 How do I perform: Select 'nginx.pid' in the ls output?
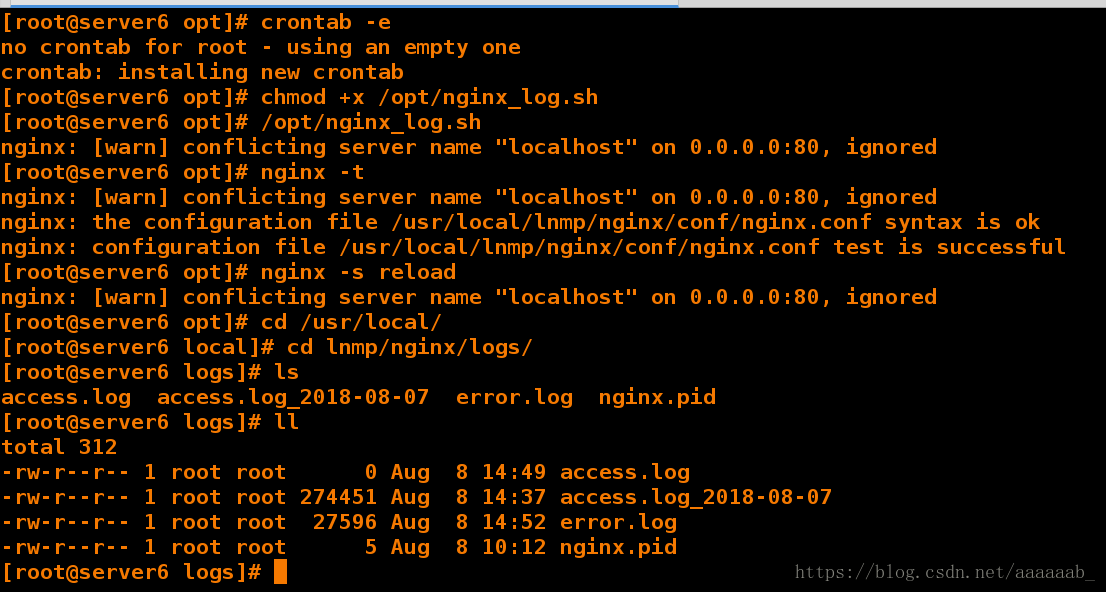pos(657,397)
